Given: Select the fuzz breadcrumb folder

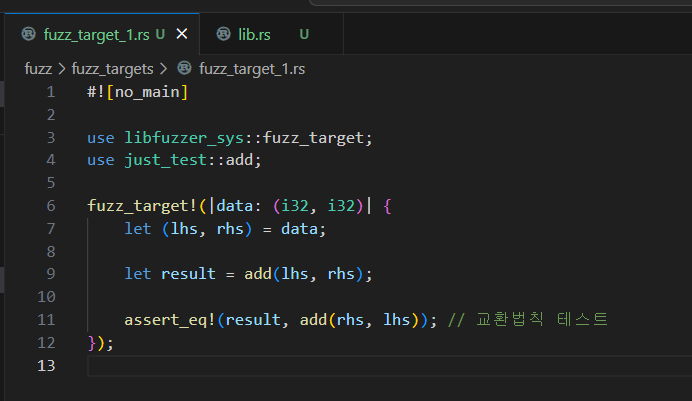Looking at the screenshot, I should [38, 69].
